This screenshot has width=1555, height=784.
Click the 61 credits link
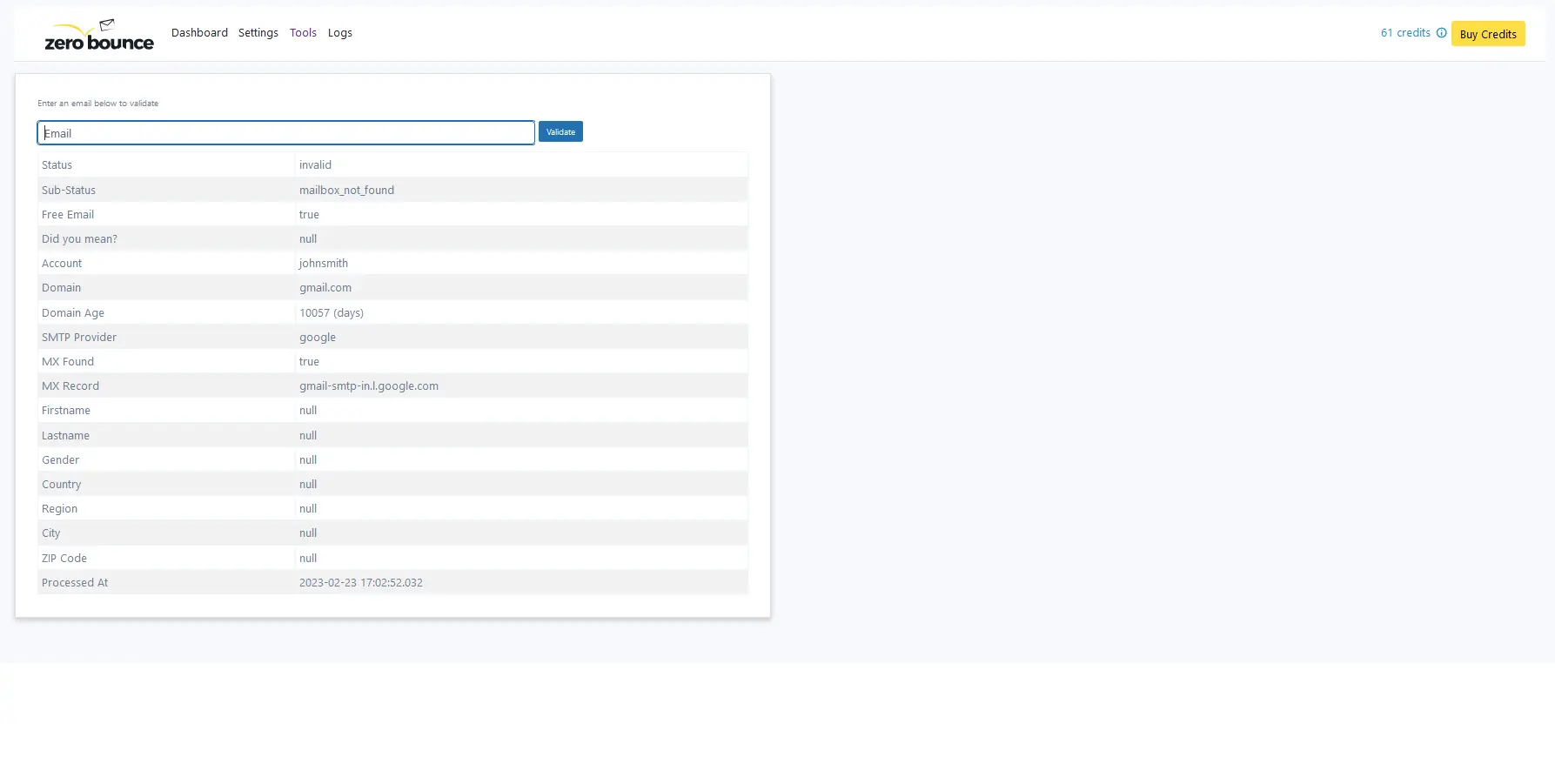pyautogui.click(x=1404, y=33)
